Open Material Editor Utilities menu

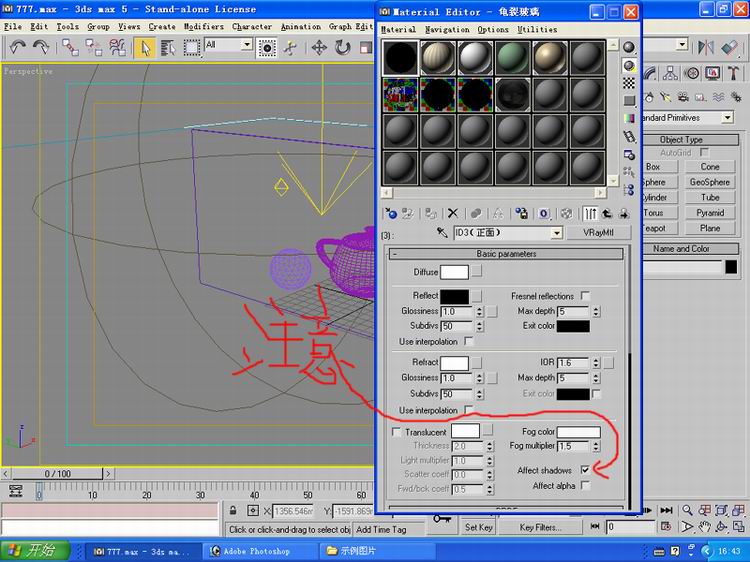pos(537,30)
